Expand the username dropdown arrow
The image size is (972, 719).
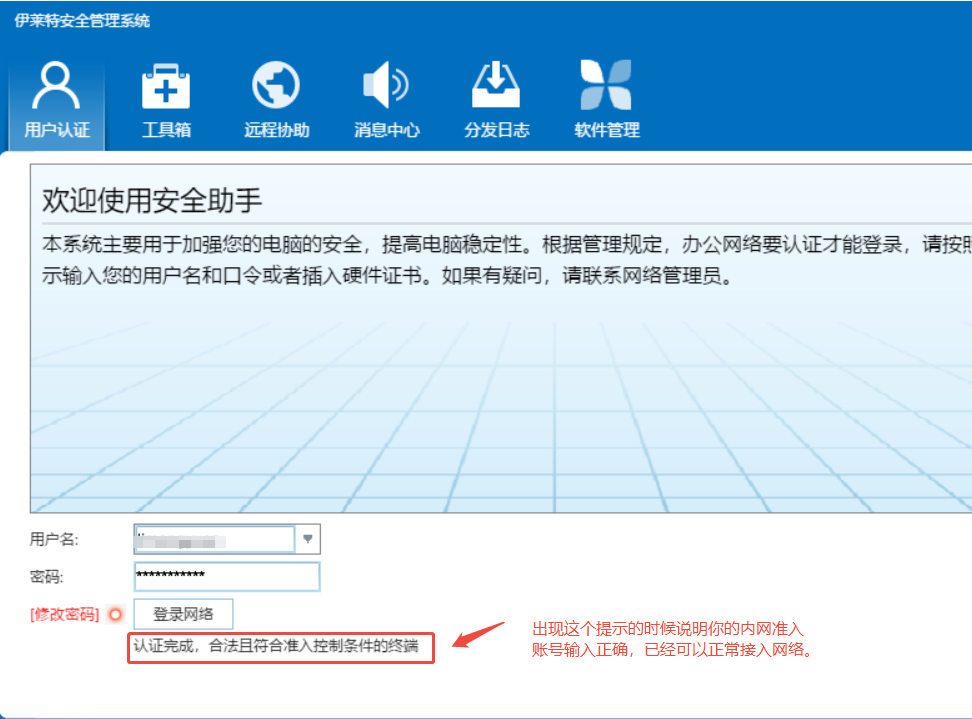pos(307,539)
